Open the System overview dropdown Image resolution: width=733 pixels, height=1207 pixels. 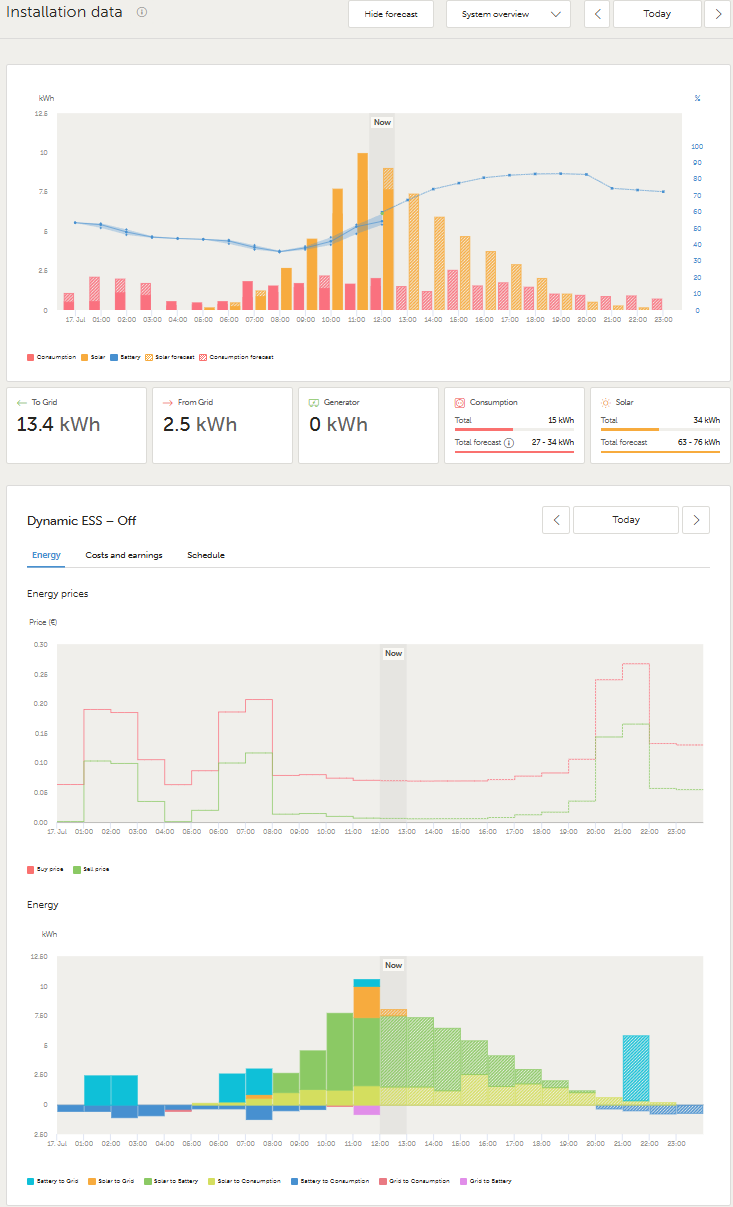[508, 14]
